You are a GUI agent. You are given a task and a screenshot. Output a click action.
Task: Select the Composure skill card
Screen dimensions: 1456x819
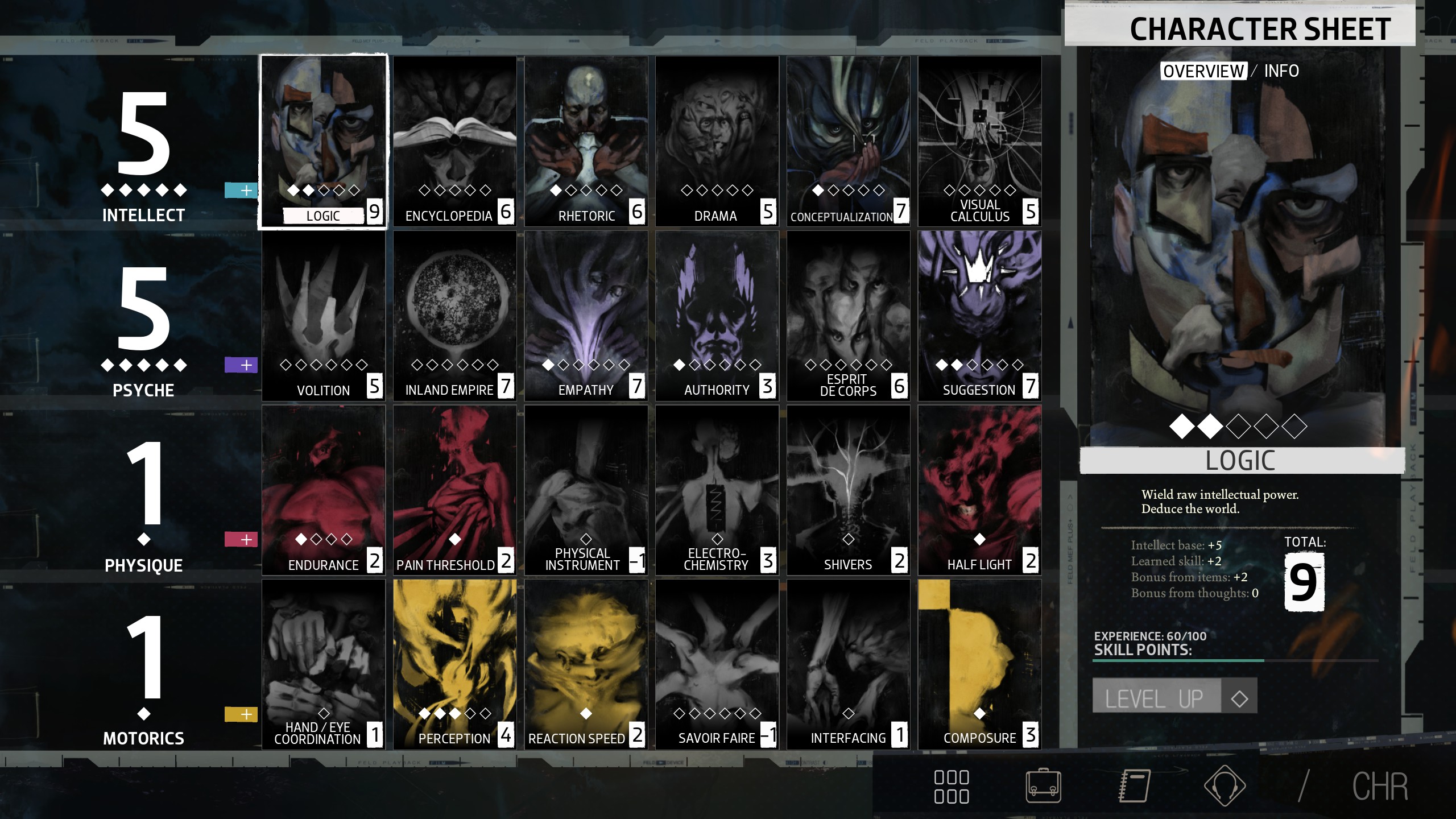pyautogui.click(x=979, y=664)
